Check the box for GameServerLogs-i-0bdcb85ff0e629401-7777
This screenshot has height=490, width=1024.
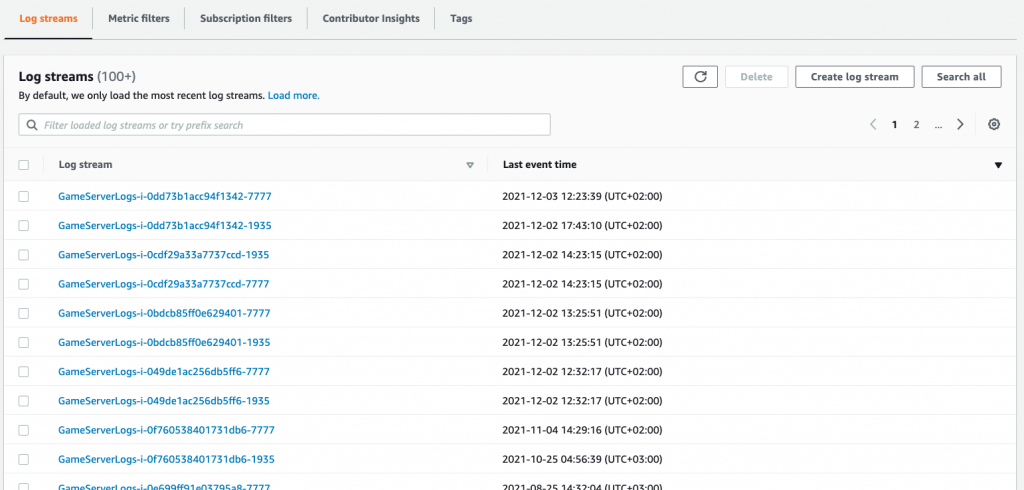(24, 313)
